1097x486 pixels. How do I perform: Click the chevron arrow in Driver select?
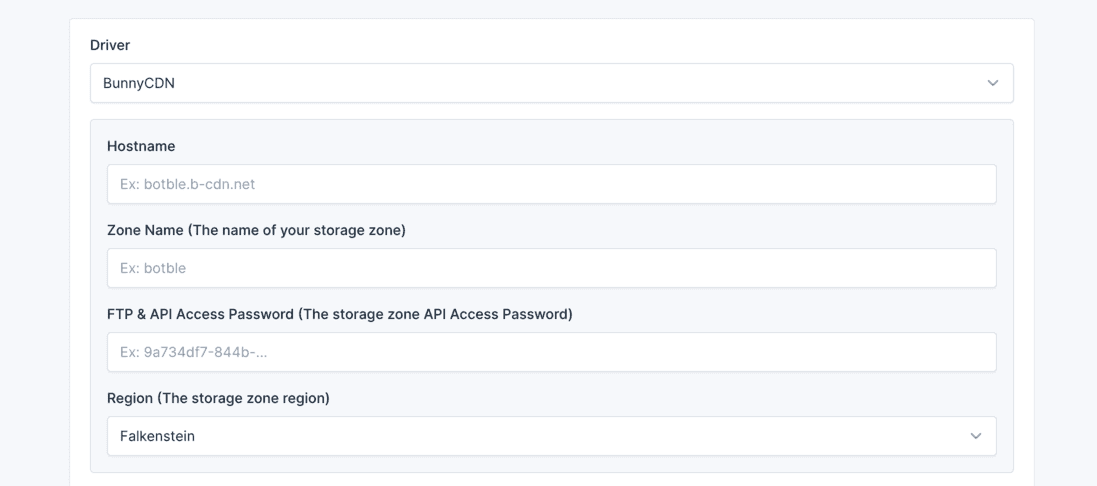(992, 83)
